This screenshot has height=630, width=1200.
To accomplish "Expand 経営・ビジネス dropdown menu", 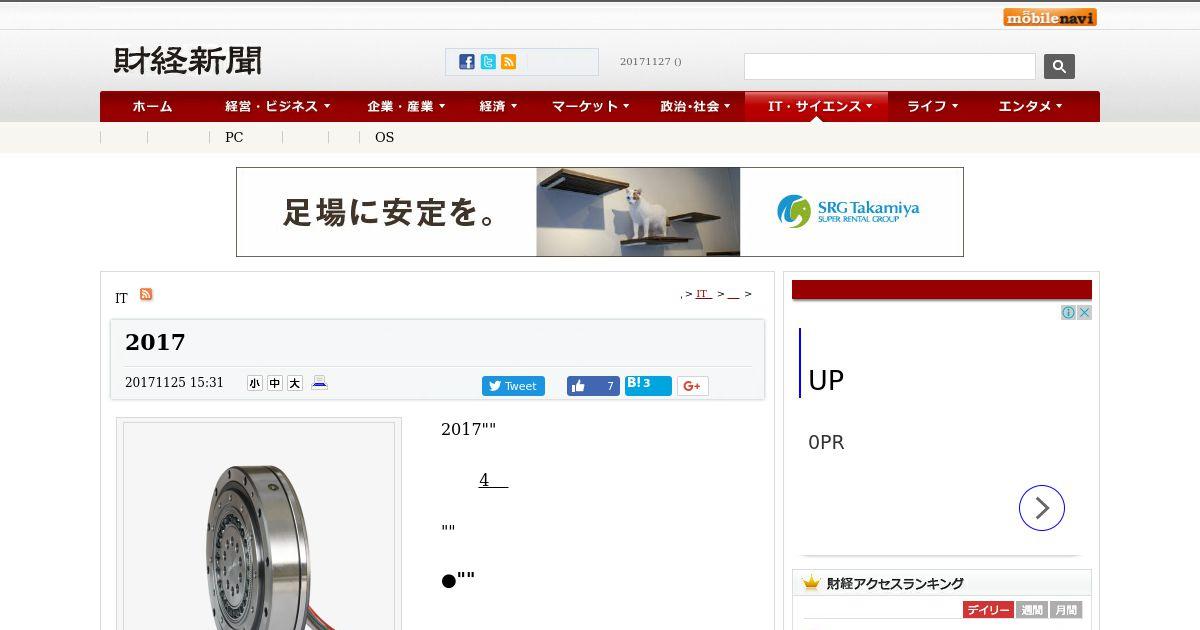I will 277,106.
